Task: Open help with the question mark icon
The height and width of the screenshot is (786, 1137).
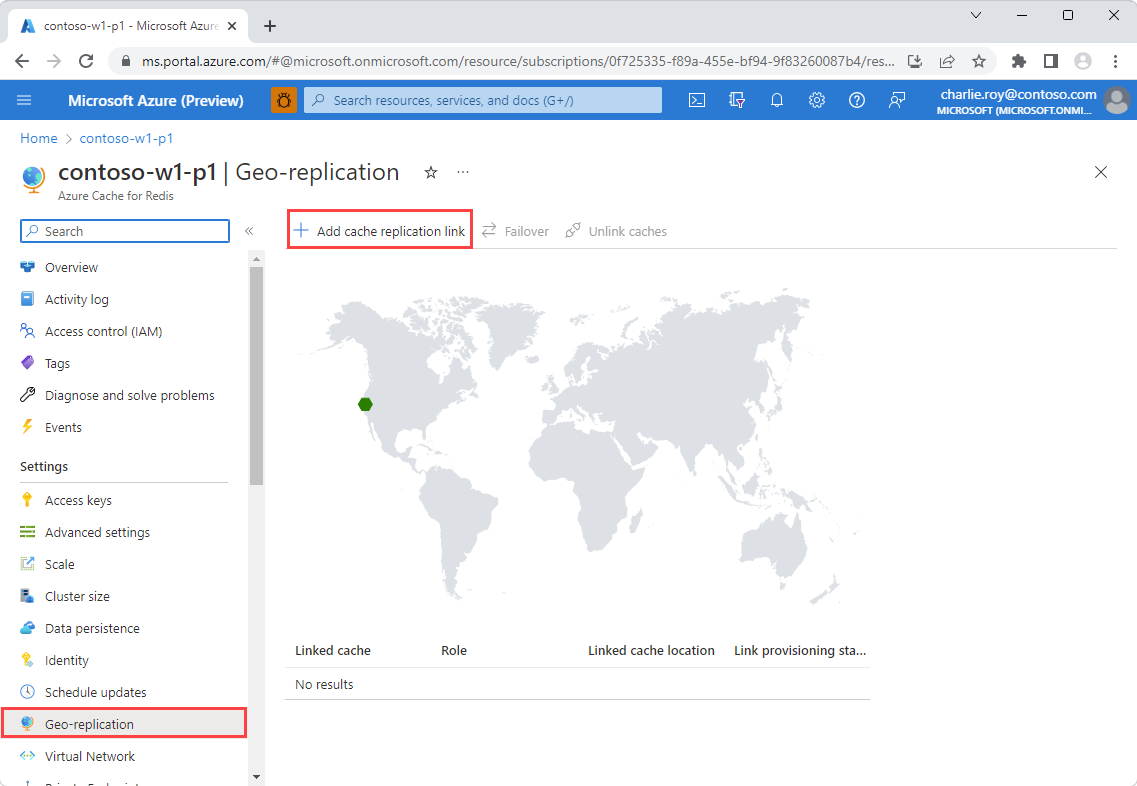Action: (857, 100)
